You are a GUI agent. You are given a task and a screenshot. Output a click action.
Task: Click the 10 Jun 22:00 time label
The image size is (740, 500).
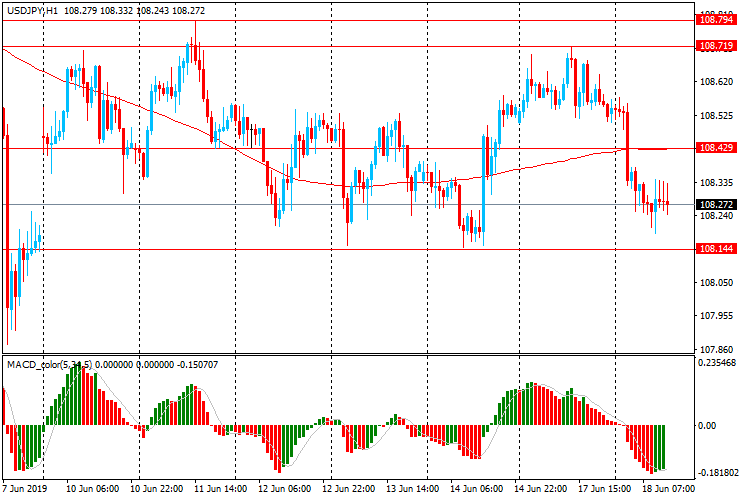[157, 488]
